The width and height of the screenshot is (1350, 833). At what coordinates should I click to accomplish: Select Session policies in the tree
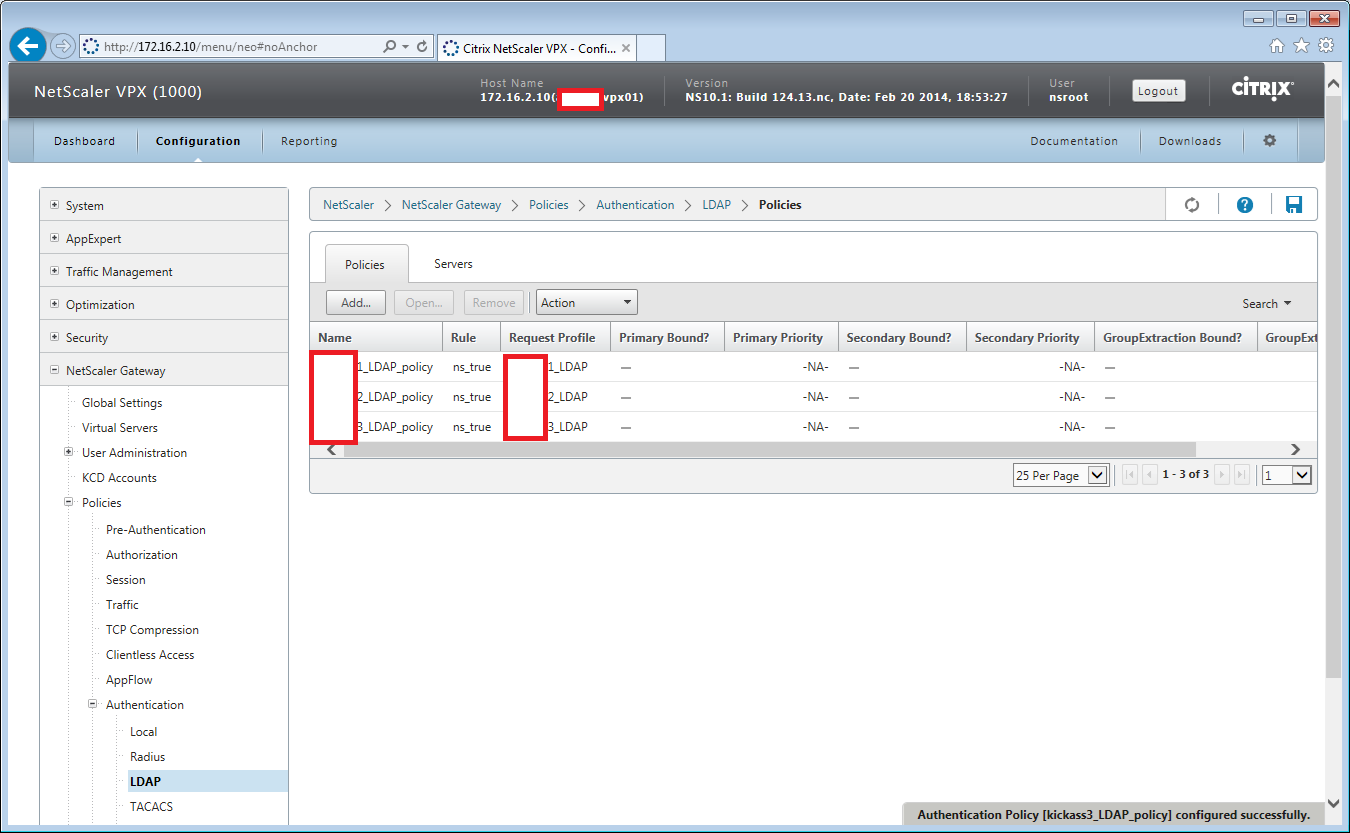[x=126, y=580]
